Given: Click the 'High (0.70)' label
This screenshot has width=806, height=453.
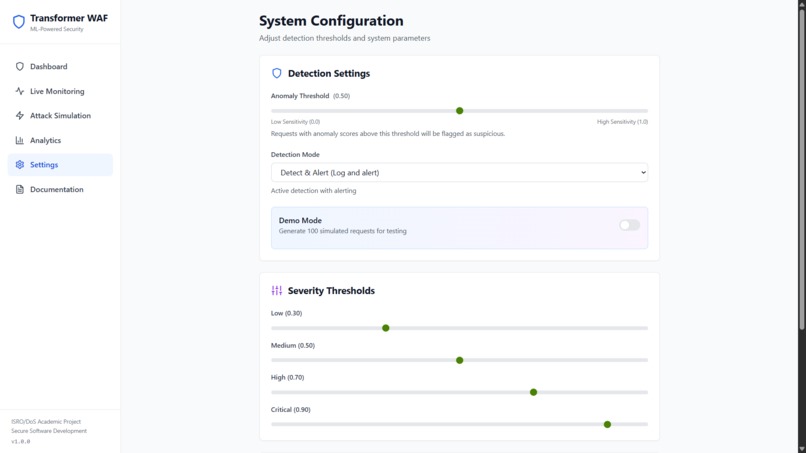Looking at the screenshot, I should click(x=287, y=377).
